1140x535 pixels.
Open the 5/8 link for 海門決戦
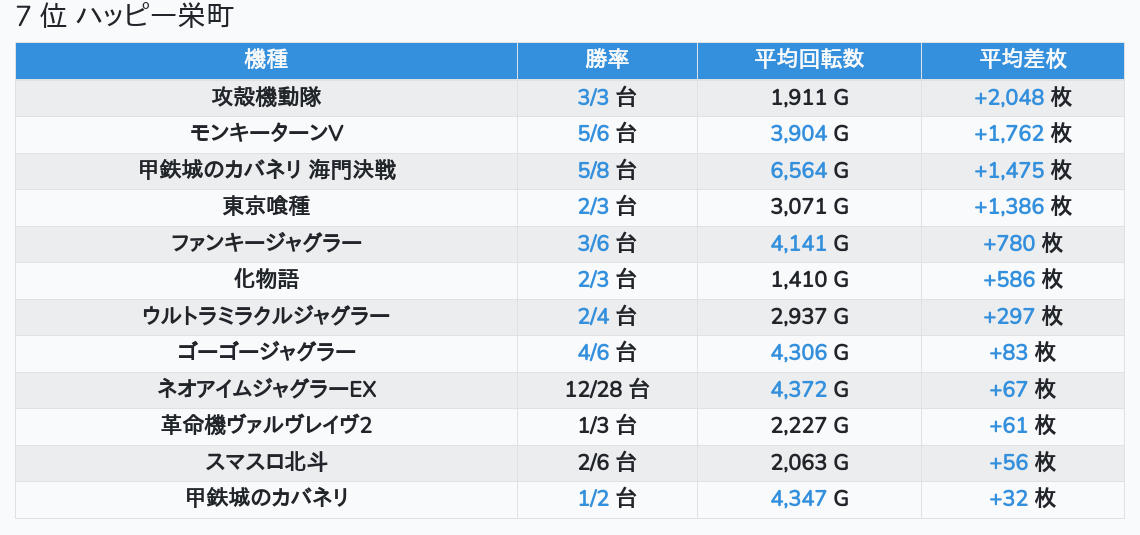pos(593,170)
